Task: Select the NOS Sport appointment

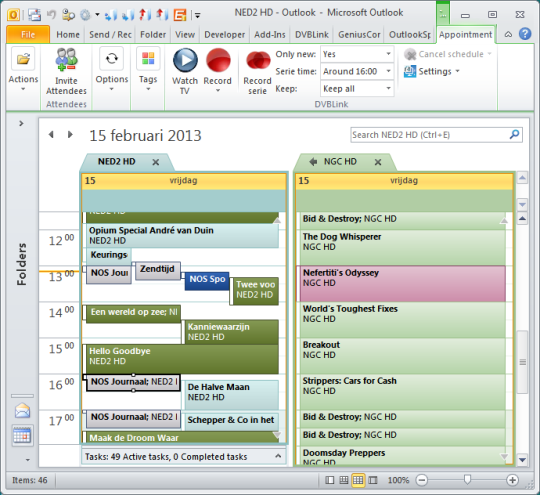Action: pos(207,281)
